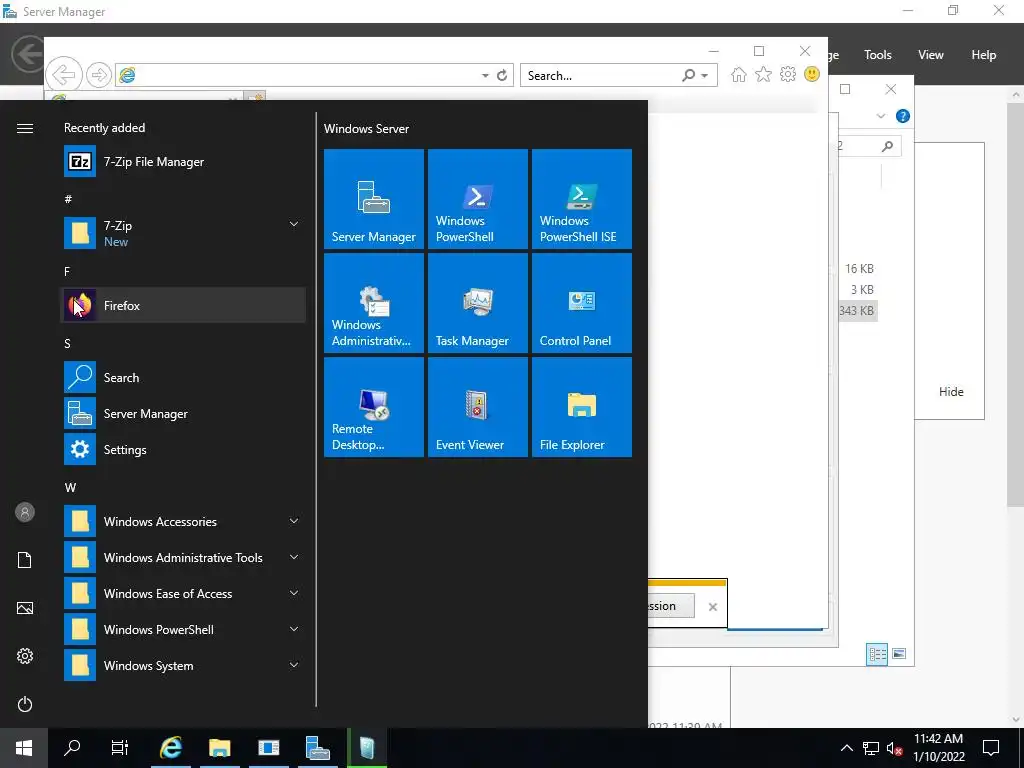Show hidden system tray icons
1024x768 pixels.
(846, 748)
